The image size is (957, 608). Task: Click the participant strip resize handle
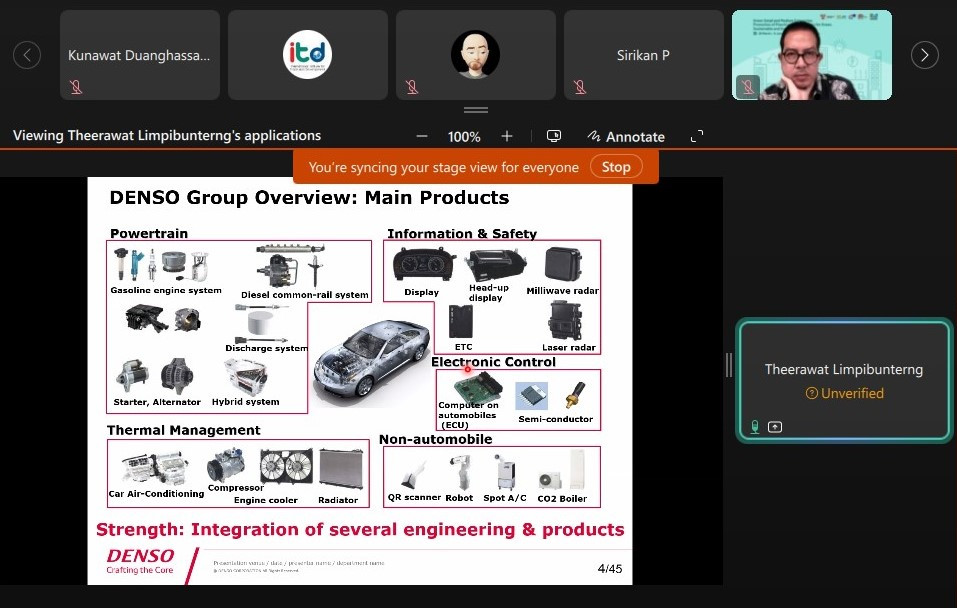tap(475, 110)
